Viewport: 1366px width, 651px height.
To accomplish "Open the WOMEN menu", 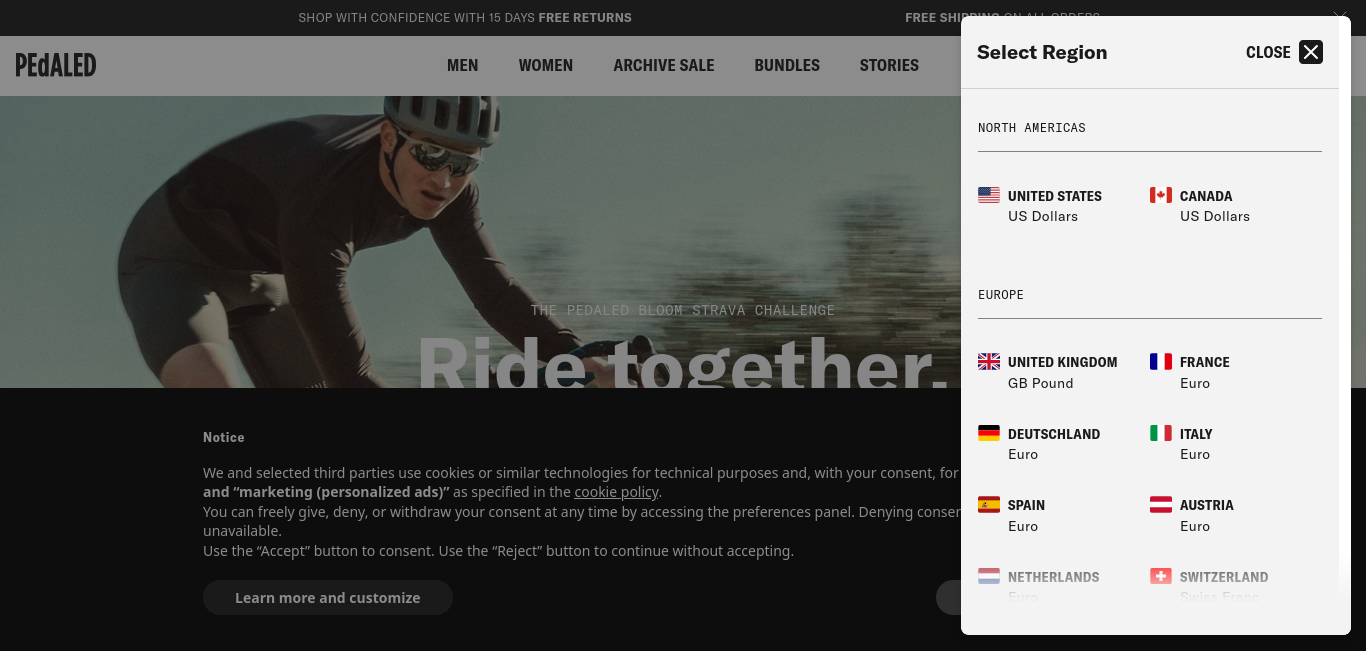I will [x=545, y=65].
